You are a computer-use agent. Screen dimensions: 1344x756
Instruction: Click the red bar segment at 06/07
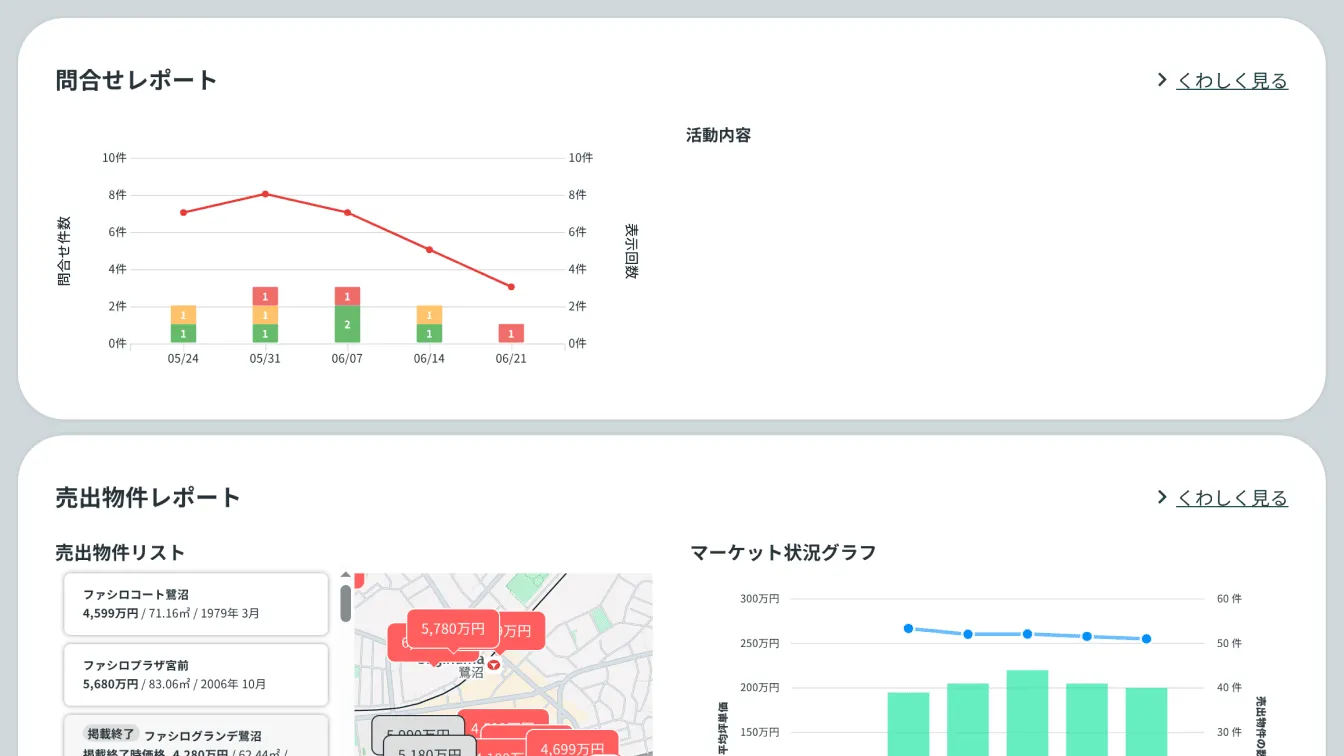[347, 296]
